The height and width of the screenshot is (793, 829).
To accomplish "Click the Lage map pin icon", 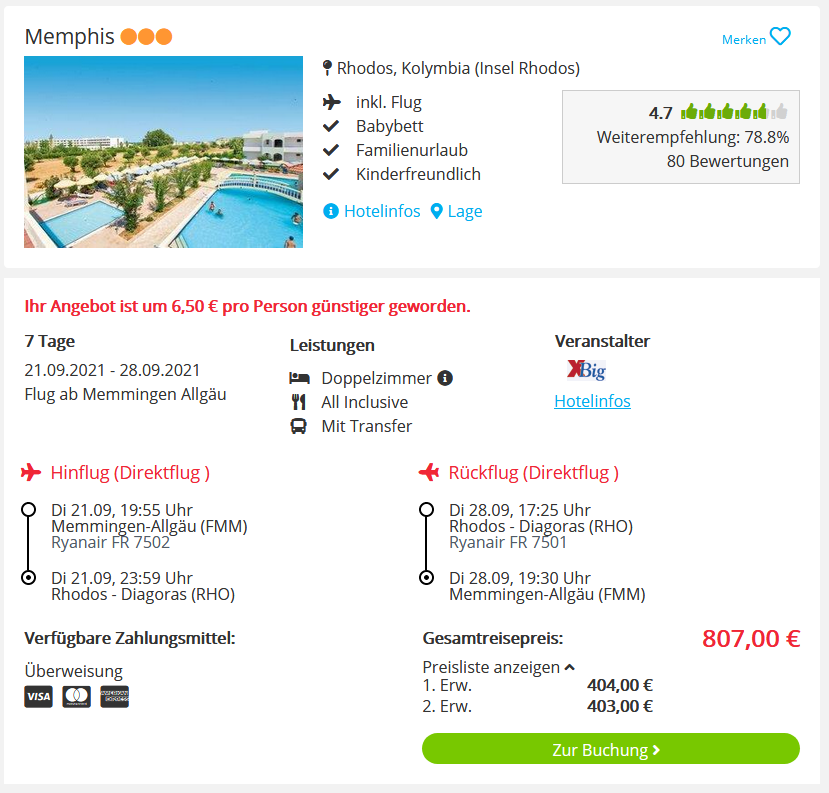I will click(x=436, y=211).
